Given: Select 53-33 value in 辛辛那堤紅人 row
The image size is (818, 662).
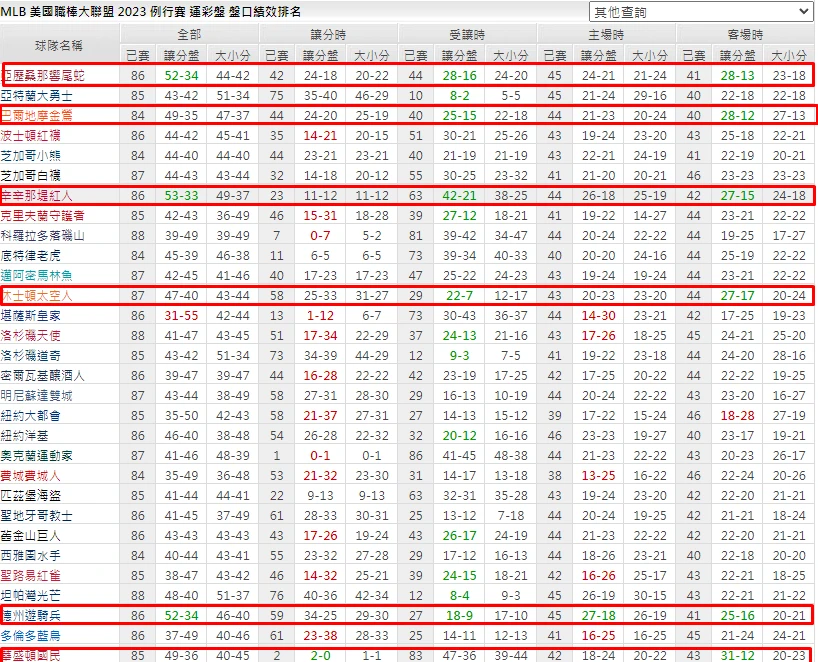Looking at the screenshot, I should [182, 196].
